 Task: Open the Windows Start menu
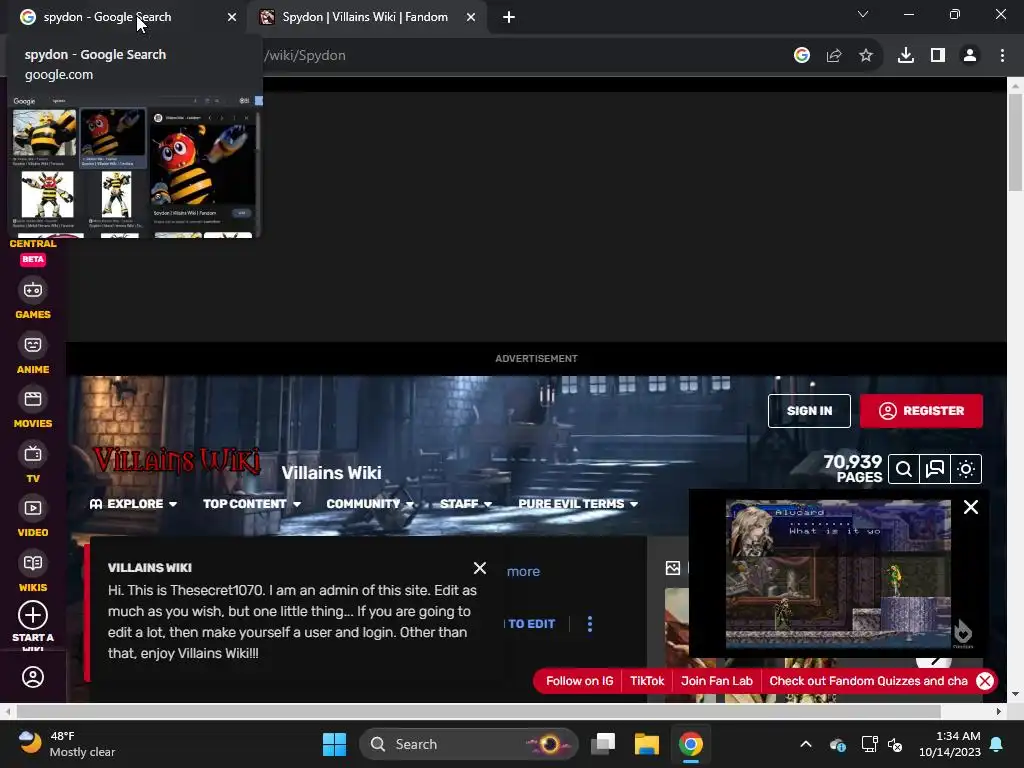[x=334, y=744]
